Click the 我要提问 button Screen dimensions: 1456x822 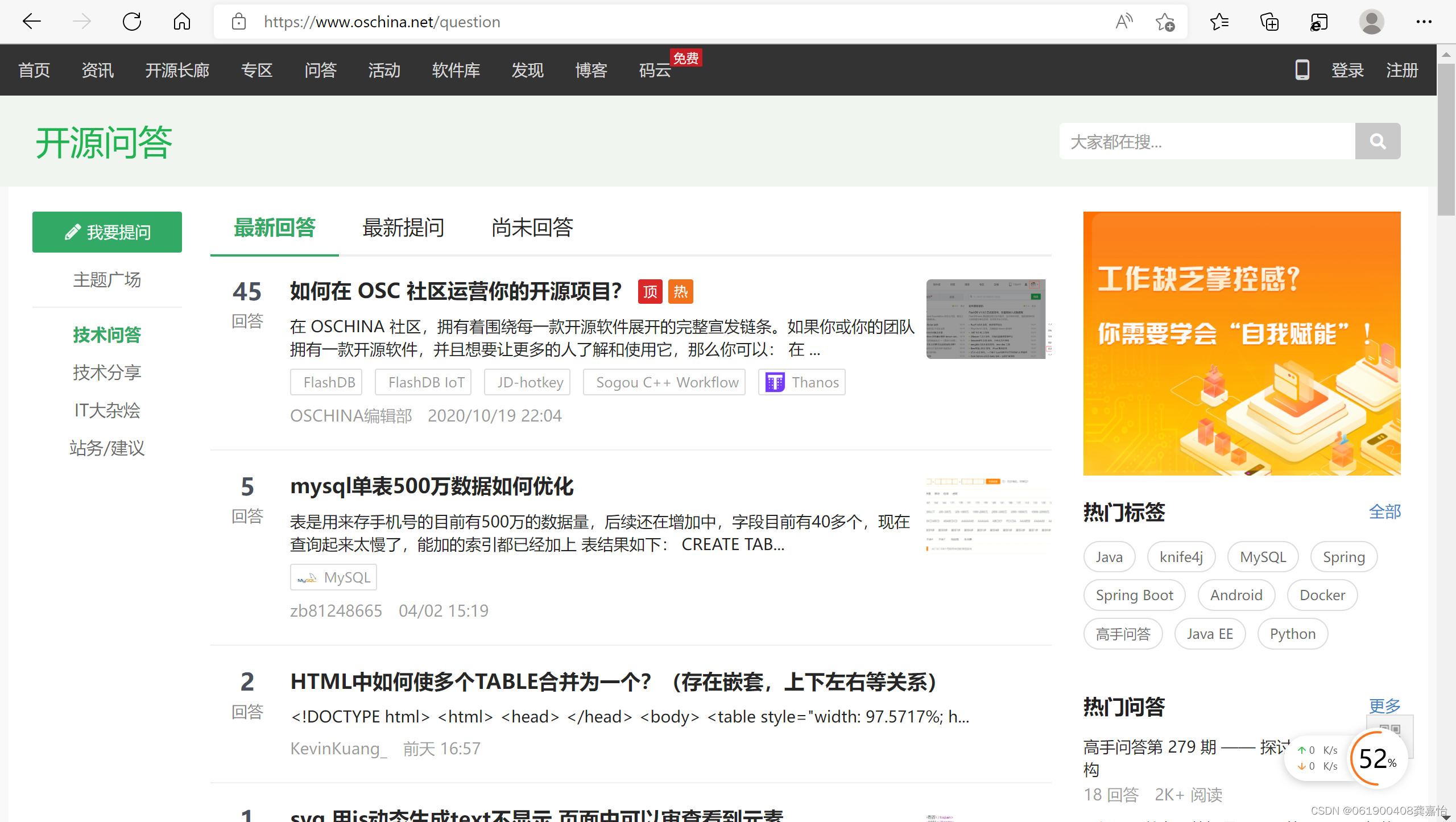(x=107, y=232)
